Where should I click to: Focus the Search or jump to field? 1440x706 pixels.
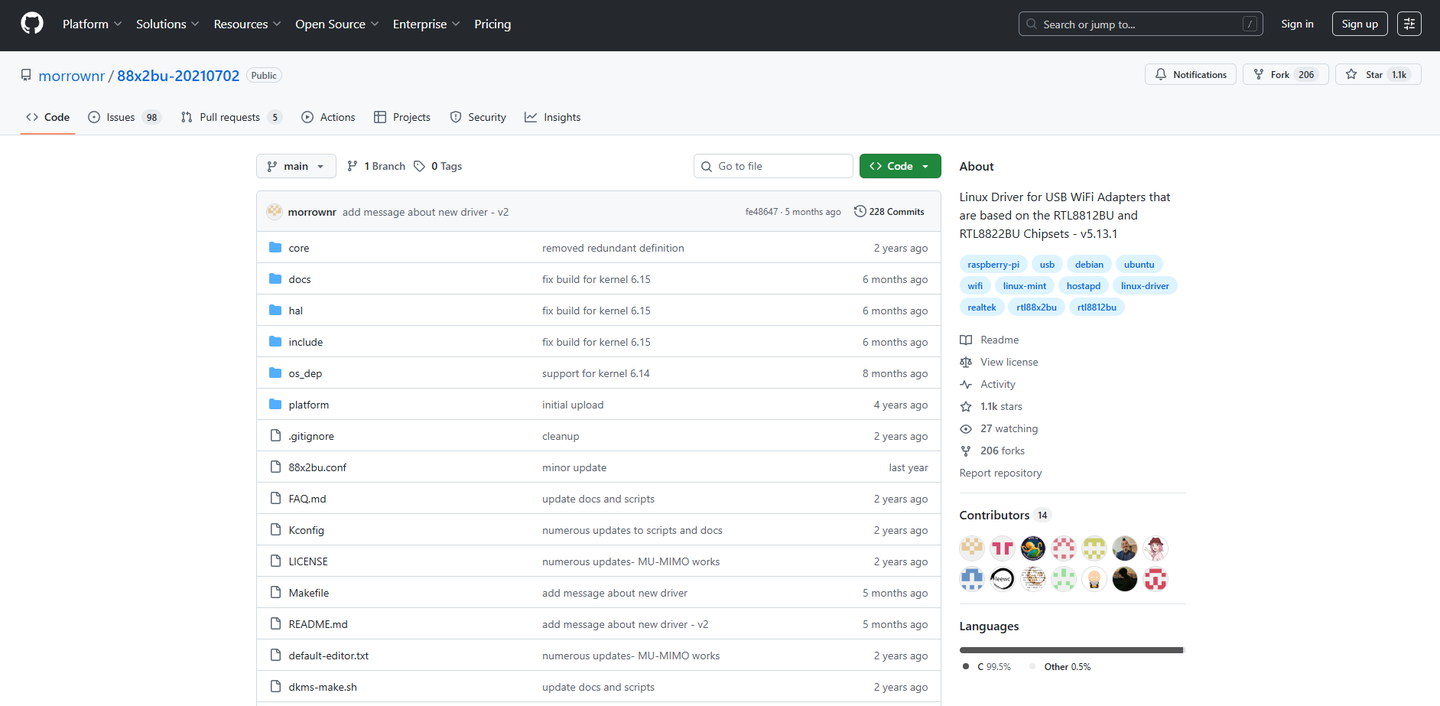(x=1141, y=24)
